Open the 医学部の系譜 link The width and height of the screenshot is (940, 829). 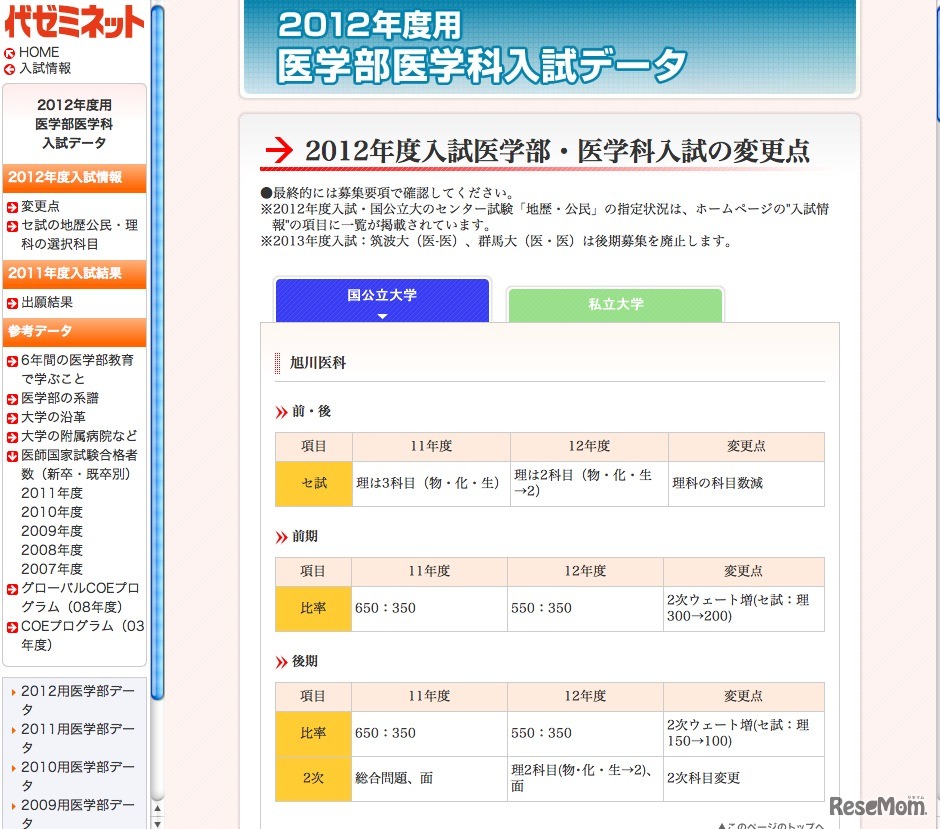coord(55,398)
